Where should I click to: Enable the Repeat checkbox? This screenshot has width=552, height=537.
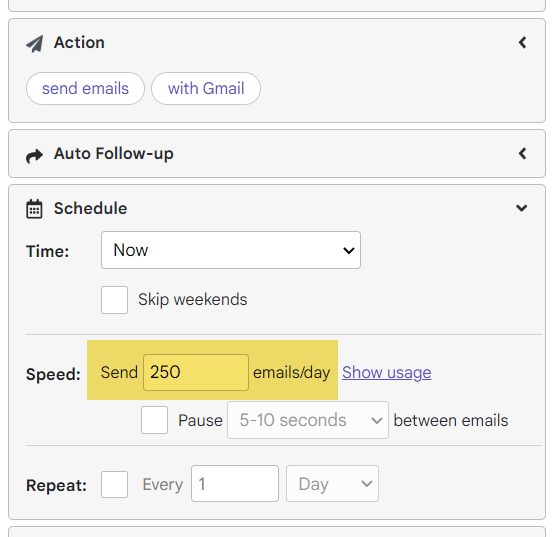click(x=114, y=485)
